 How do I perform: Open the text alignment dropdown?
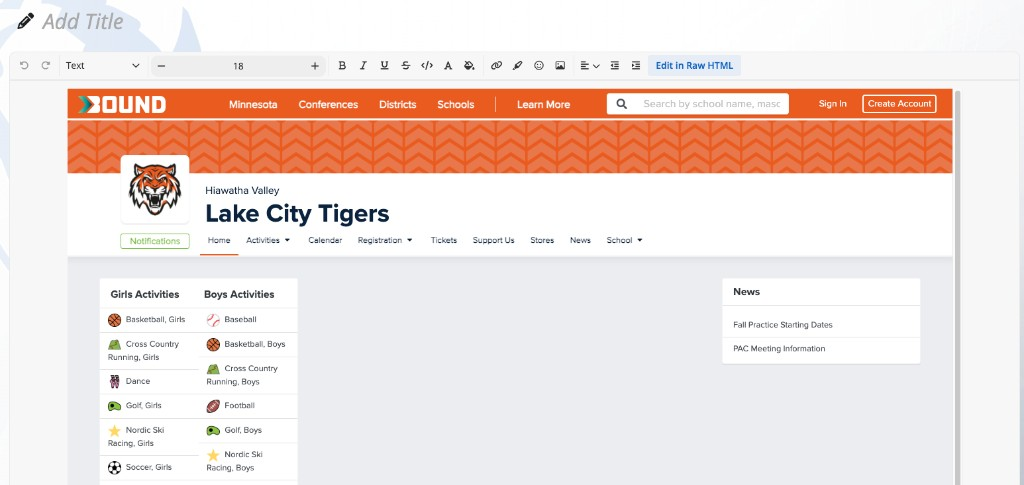(590, 65)
